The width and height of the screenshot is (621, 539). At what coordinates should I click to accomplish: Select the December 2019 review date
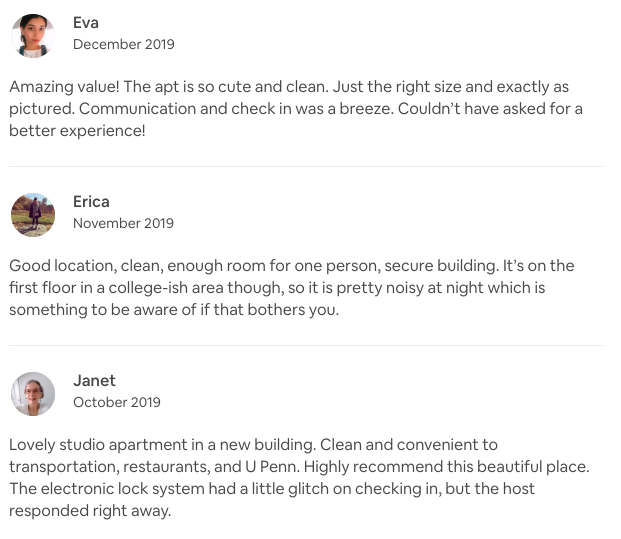(124, 44)
